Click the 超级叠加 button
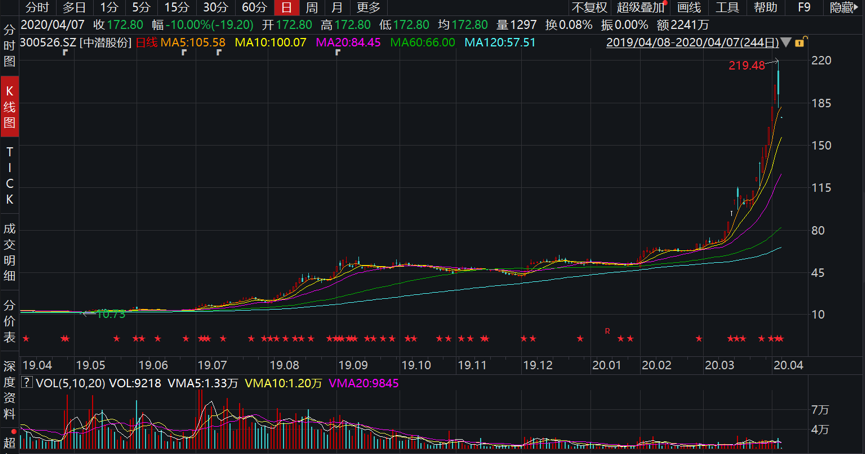Viewport: 865px width, 454px height. [x=640, y=8]
